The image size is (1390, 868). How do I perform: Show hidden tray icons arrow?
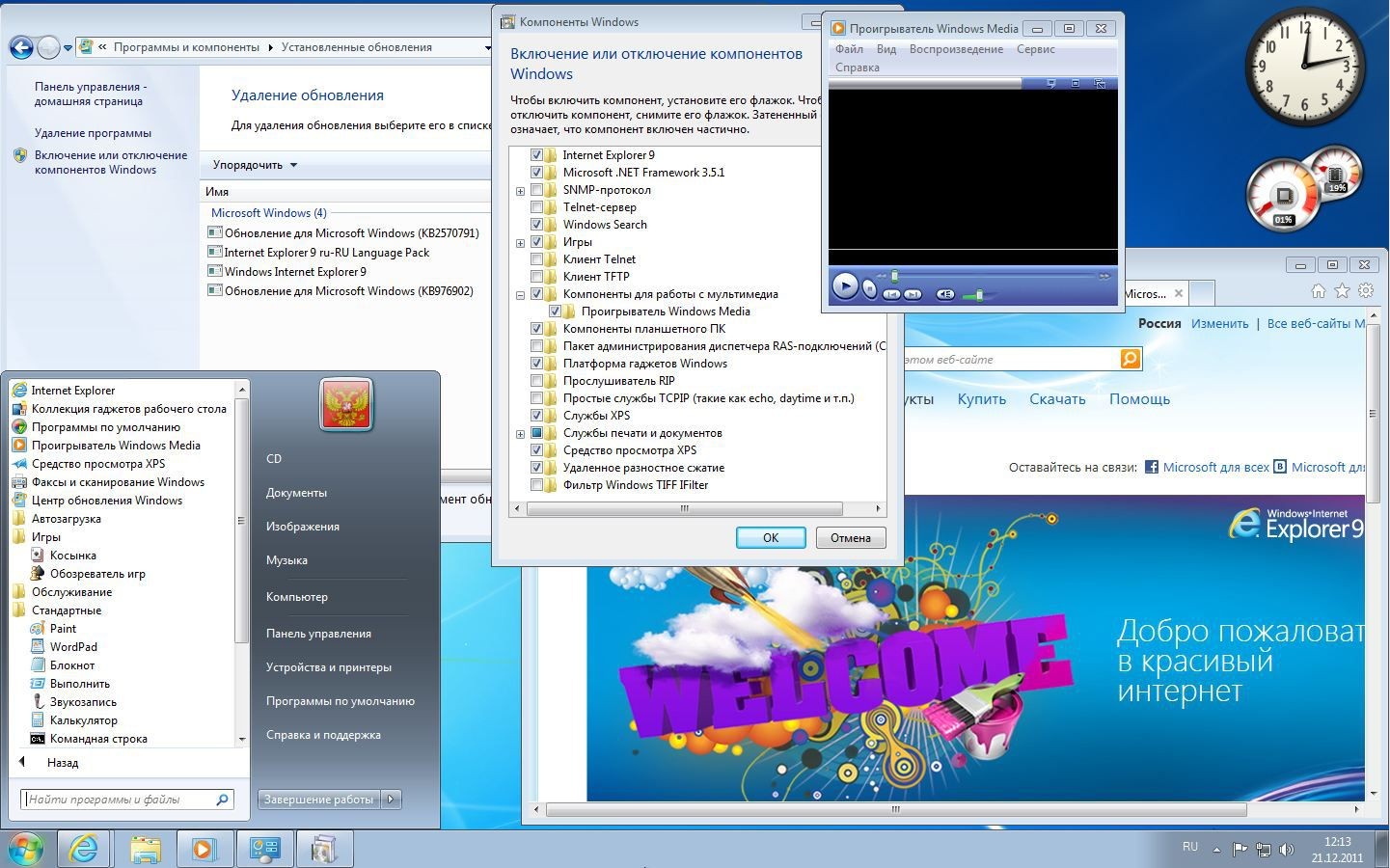tap(1216, 850)
